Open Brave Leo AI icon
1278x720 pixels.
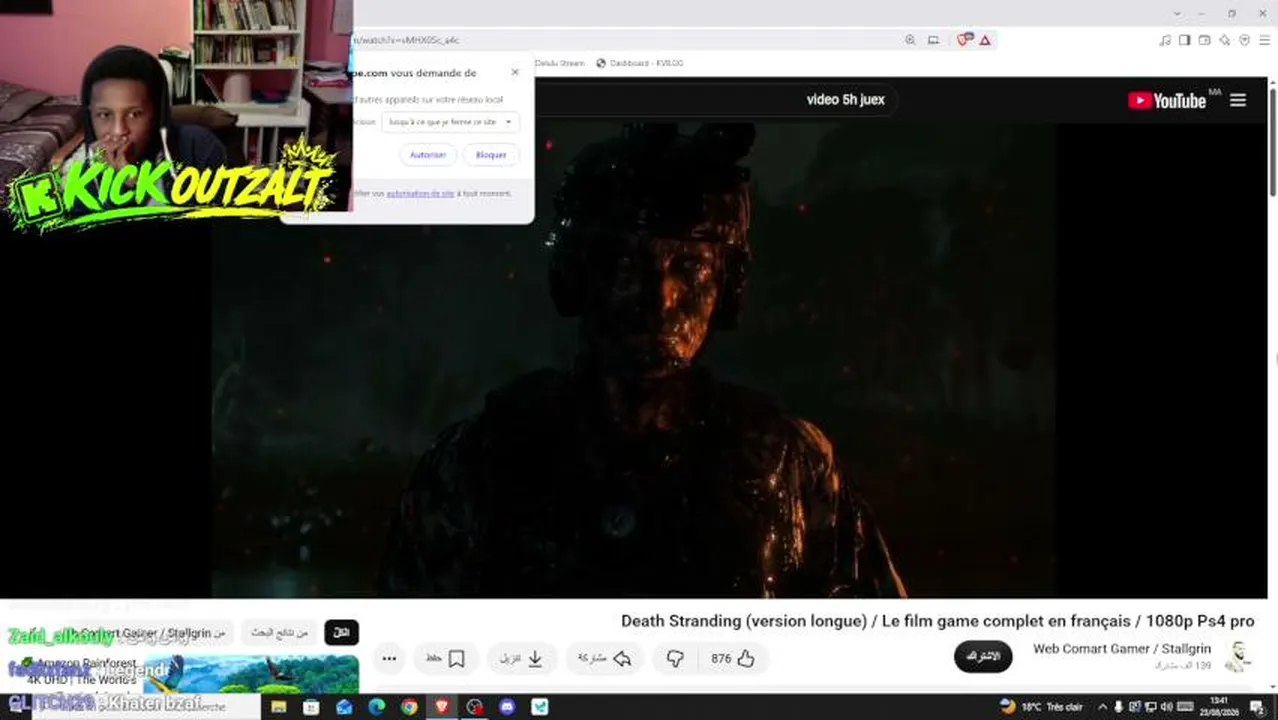coord(1225,40)
